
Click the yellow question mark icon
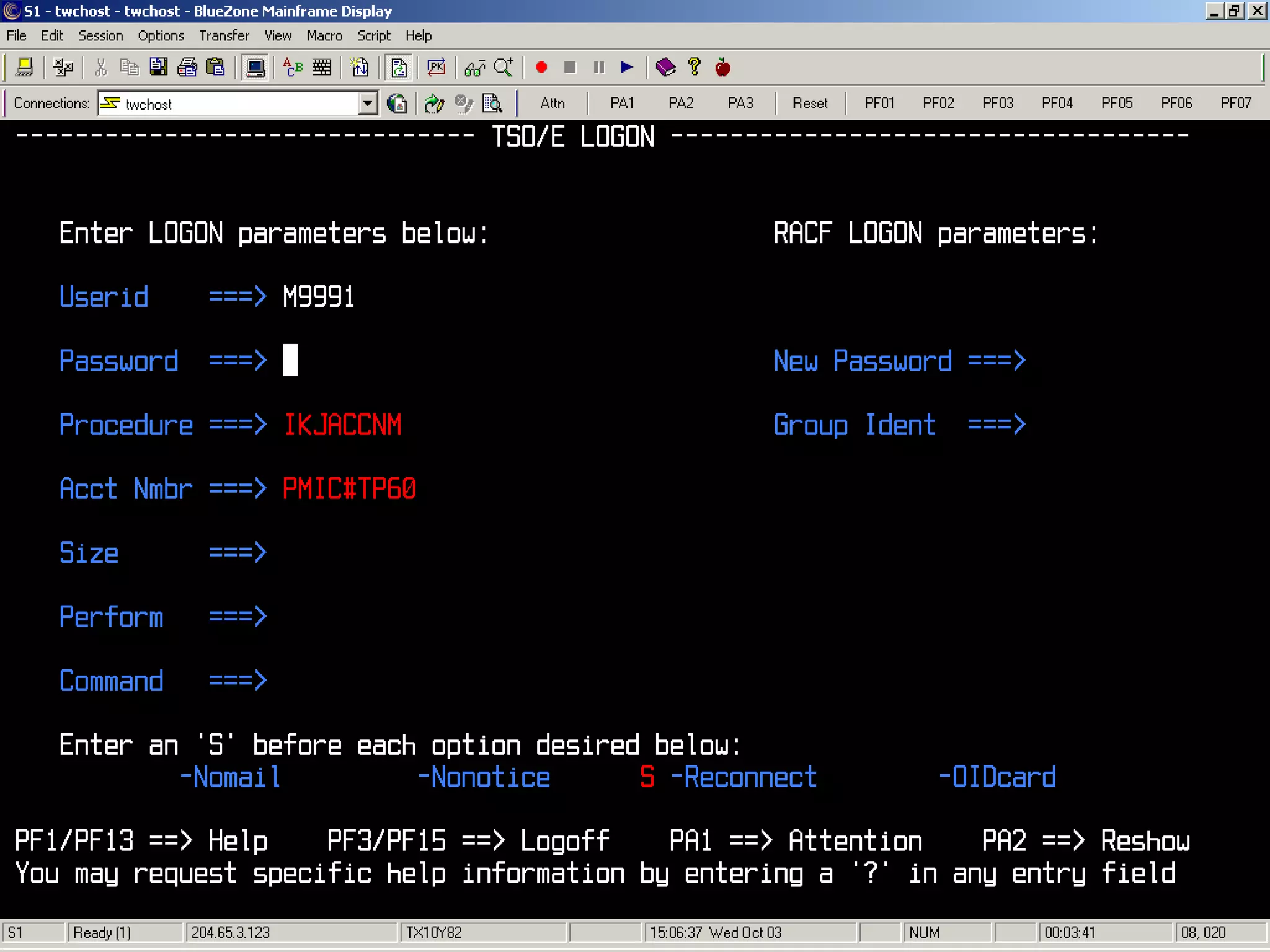coord(694,67)
